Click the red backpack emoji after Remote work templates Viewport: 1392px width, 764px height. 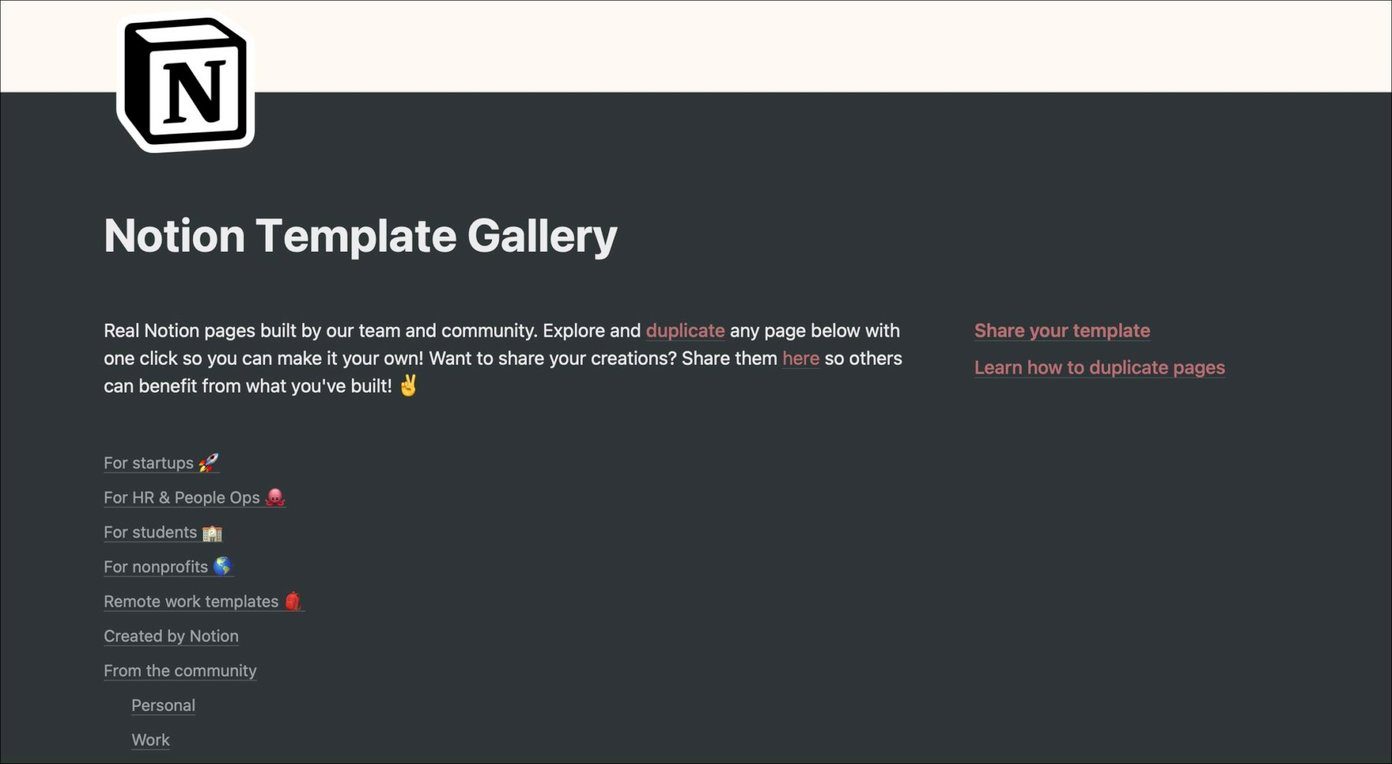coord(293,602)
